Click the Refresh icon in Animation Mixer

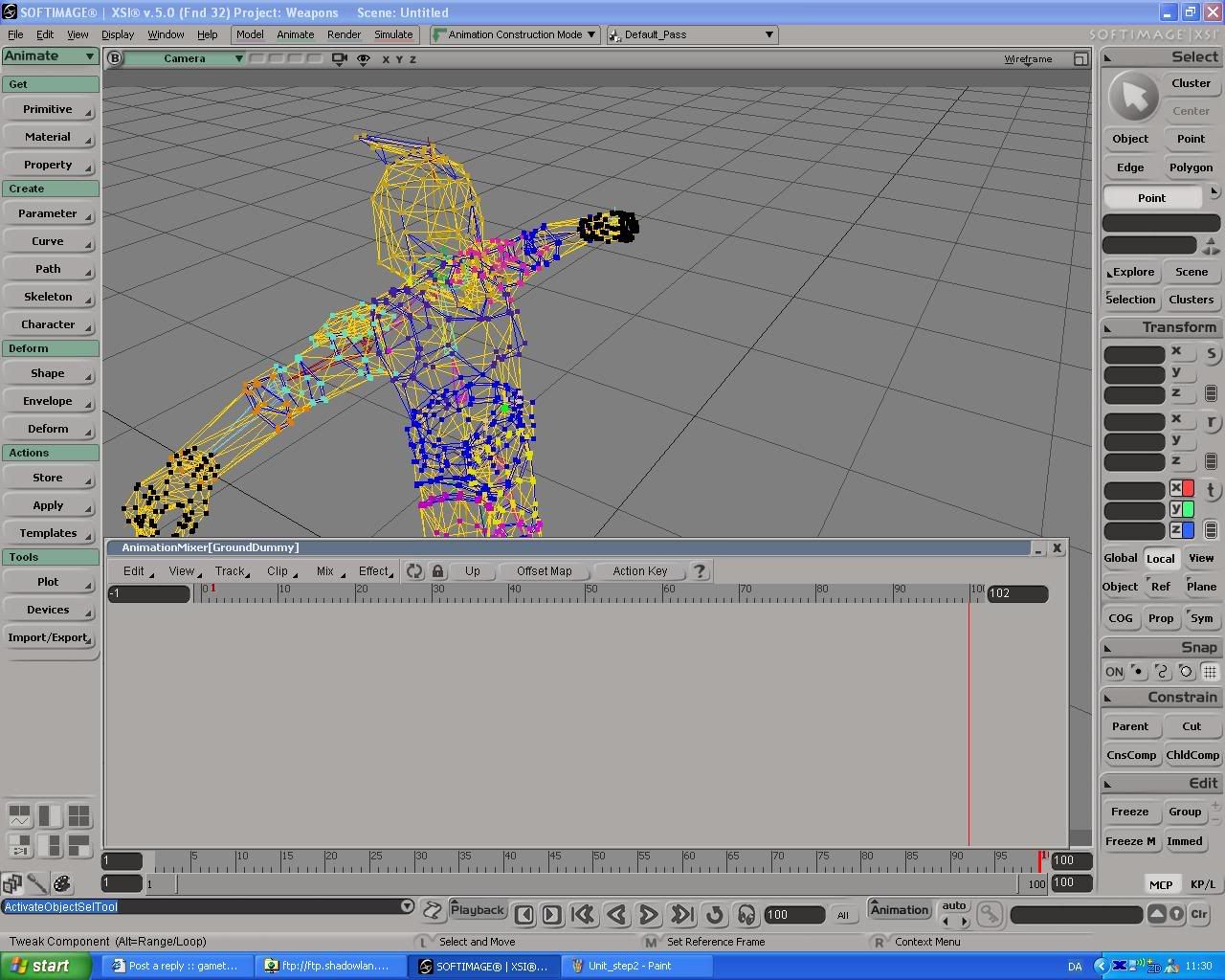tap(414, 571)
